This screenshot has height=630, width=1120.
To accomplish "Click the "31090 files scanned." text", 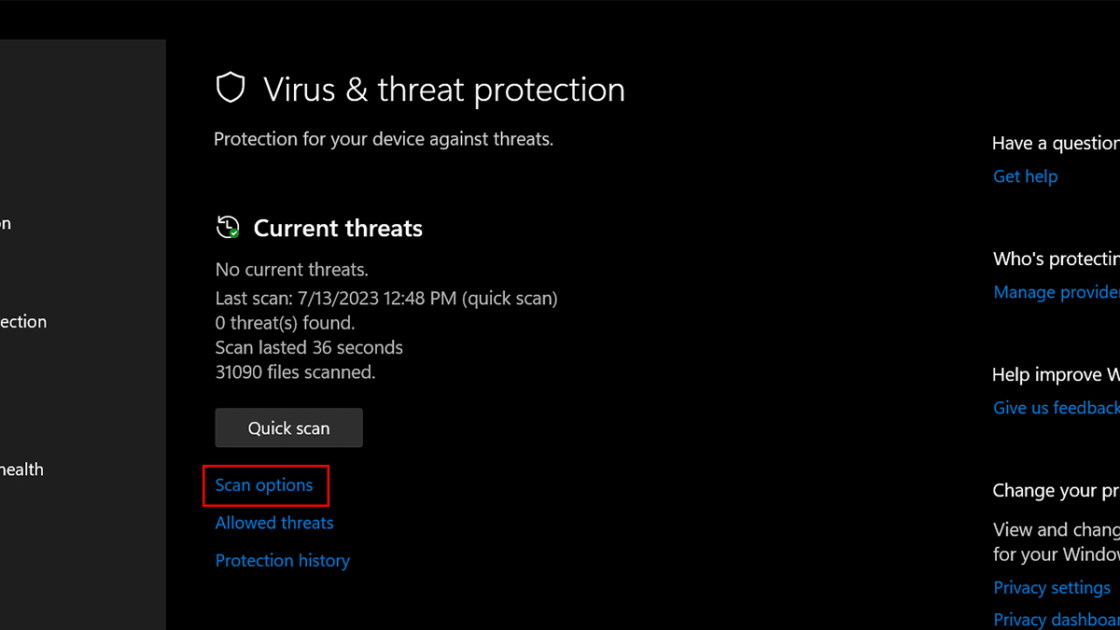I will click(x=295, y=372).
